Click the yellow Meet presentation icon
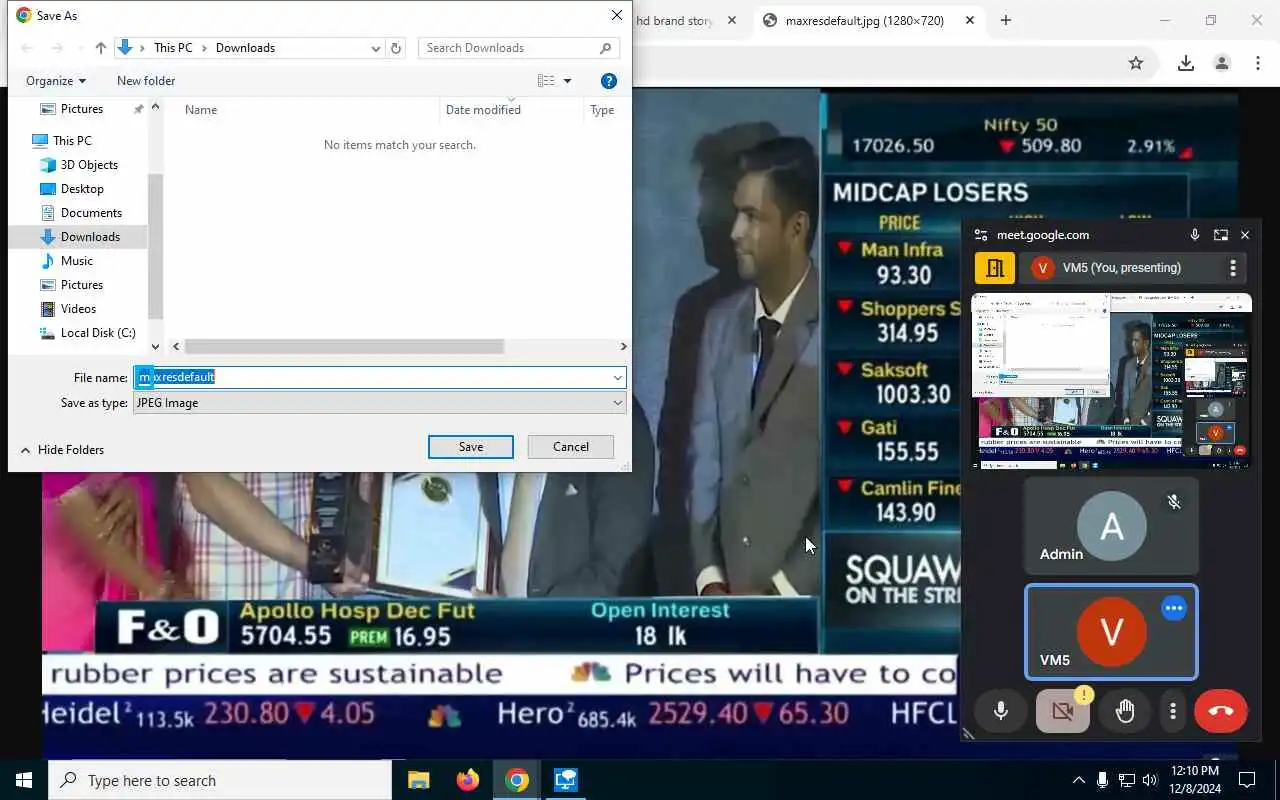The image size is (1280, 800). pos(995,268)
